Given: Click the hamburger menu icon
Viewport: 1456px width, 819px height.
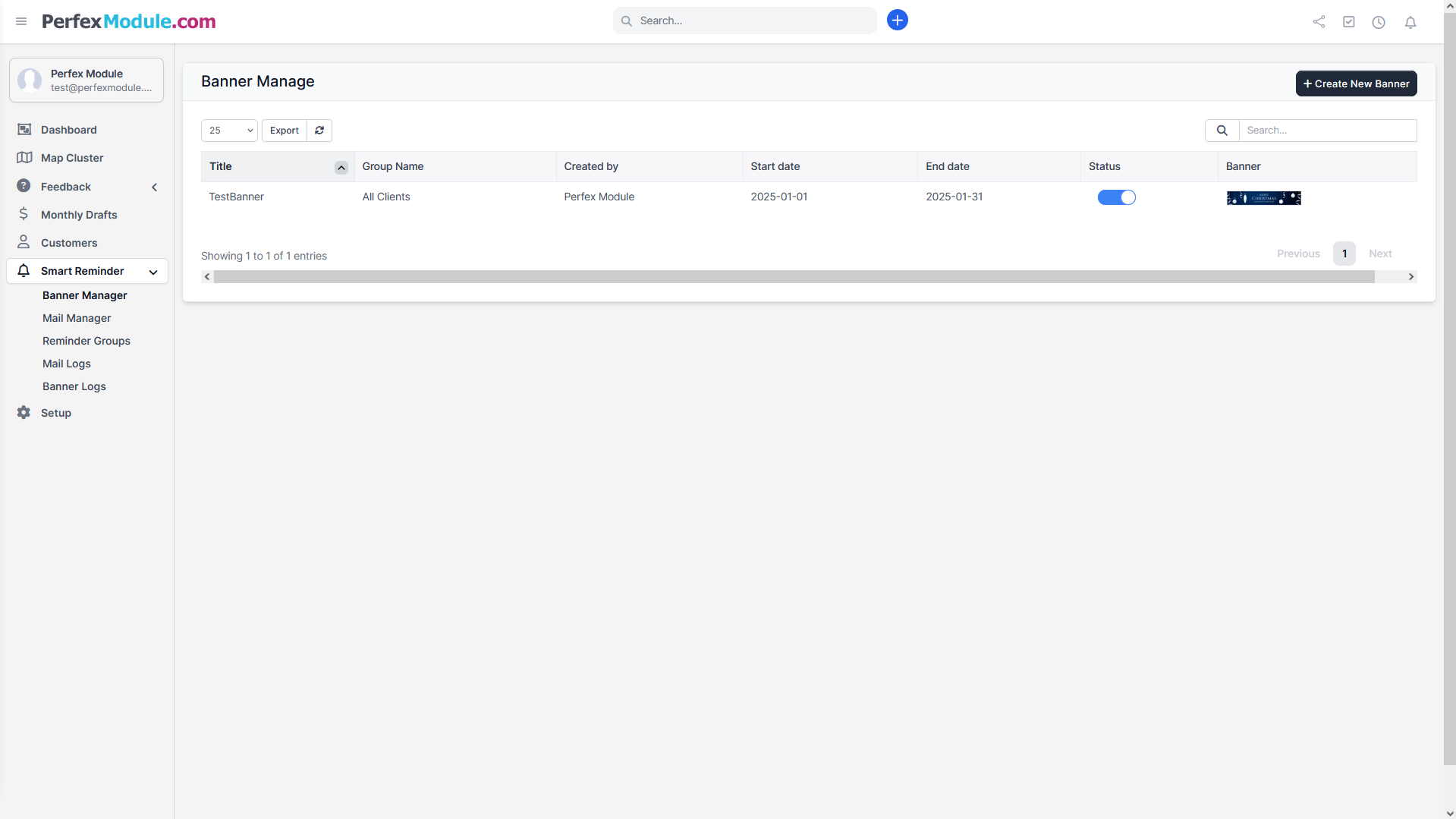Looking at the screenshot, I should click(x=21, y=21).
